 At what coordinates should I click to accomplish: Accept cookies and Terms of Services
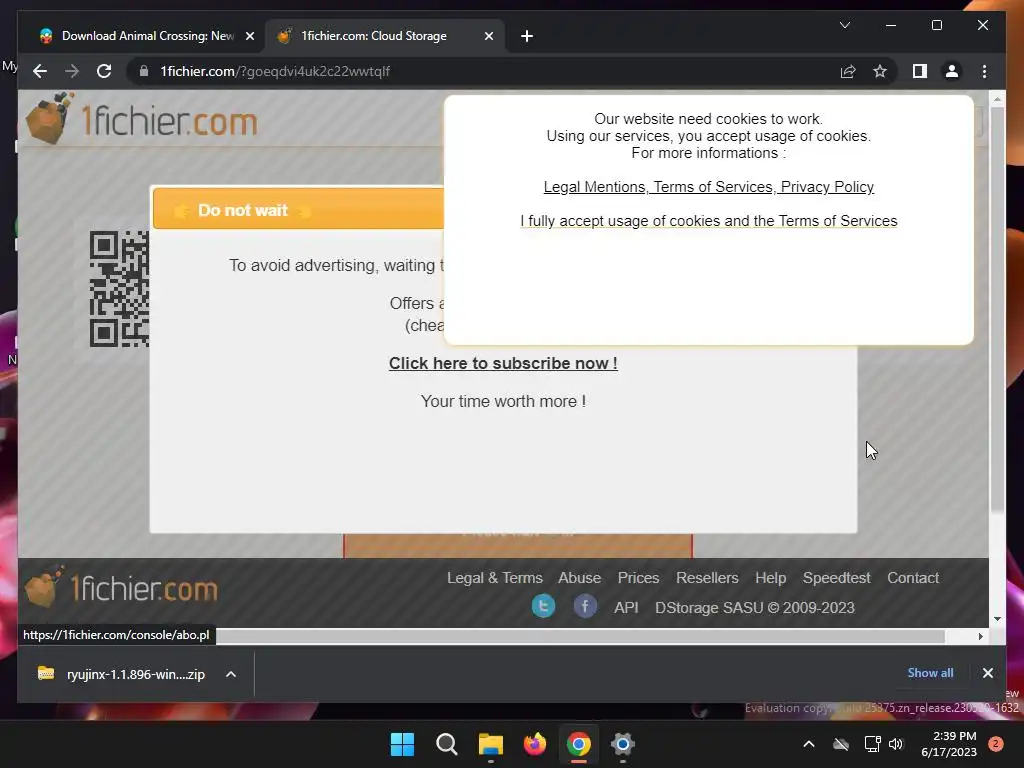(709, 221)
